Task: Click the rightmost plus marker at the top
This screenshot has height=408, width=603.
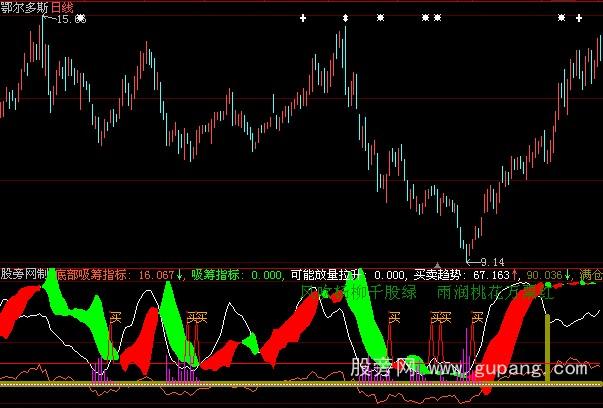Action: (x=580, y=18)
